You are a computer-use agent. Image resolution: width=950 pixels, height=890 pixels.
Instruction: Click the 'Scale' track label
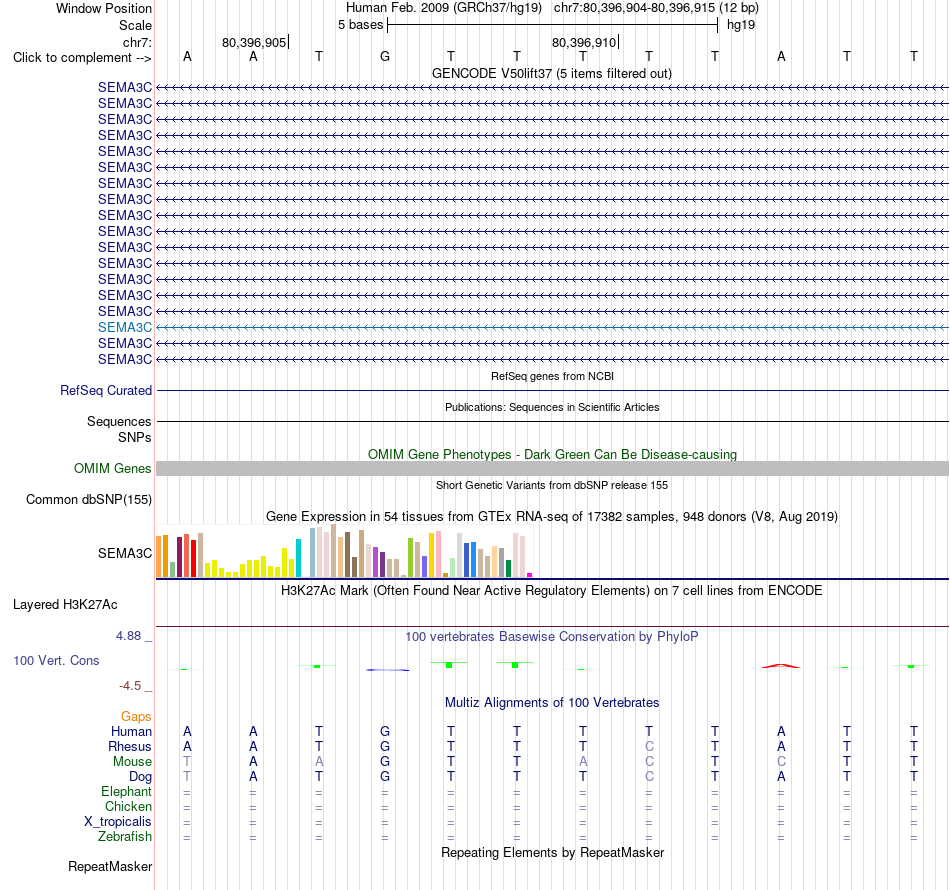[135, 25]
